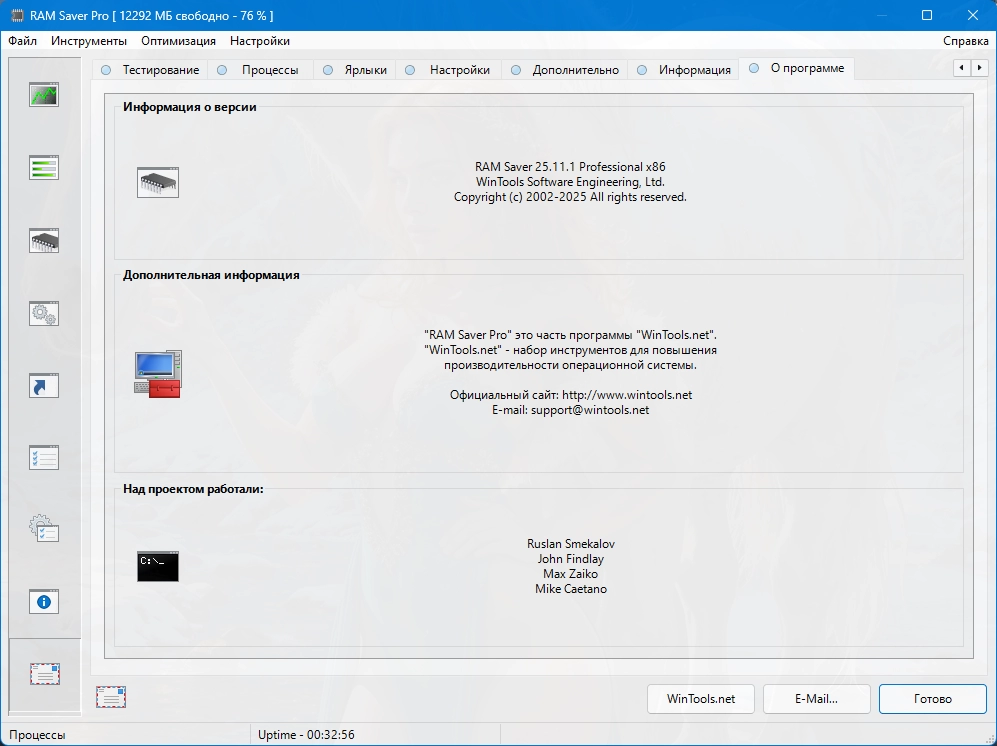Click the Над проектом работали heading
This screenshot has width=997, height=746.
pyautogui.click(x=193, y=489)
